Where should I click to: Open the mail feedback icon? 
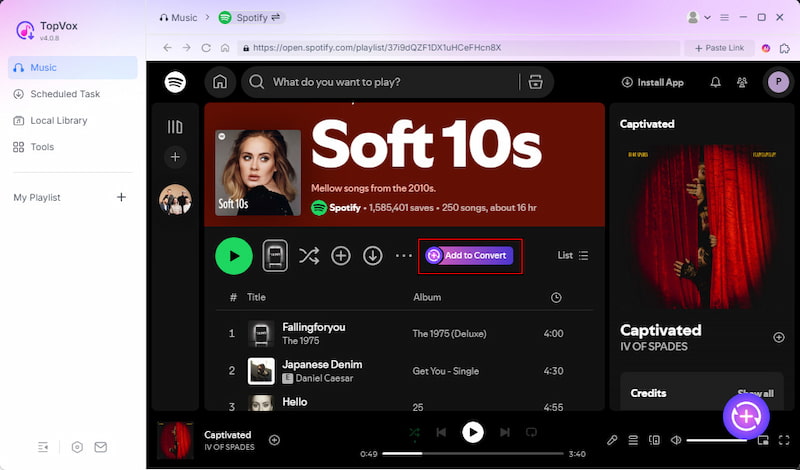click(101, 447)
